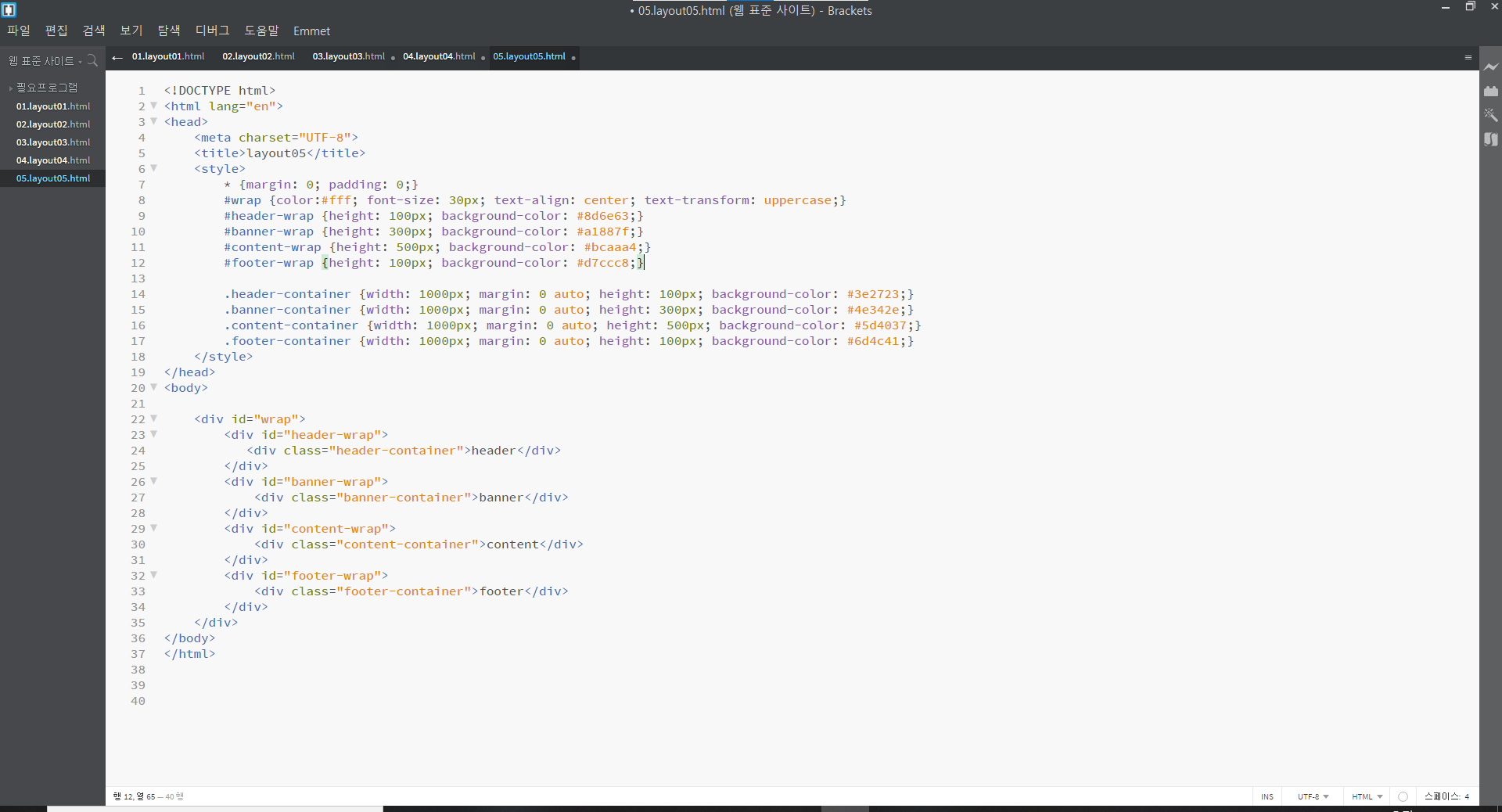Open the 디버그 menu
The image size is (1502, 812).
coord(213,31)
